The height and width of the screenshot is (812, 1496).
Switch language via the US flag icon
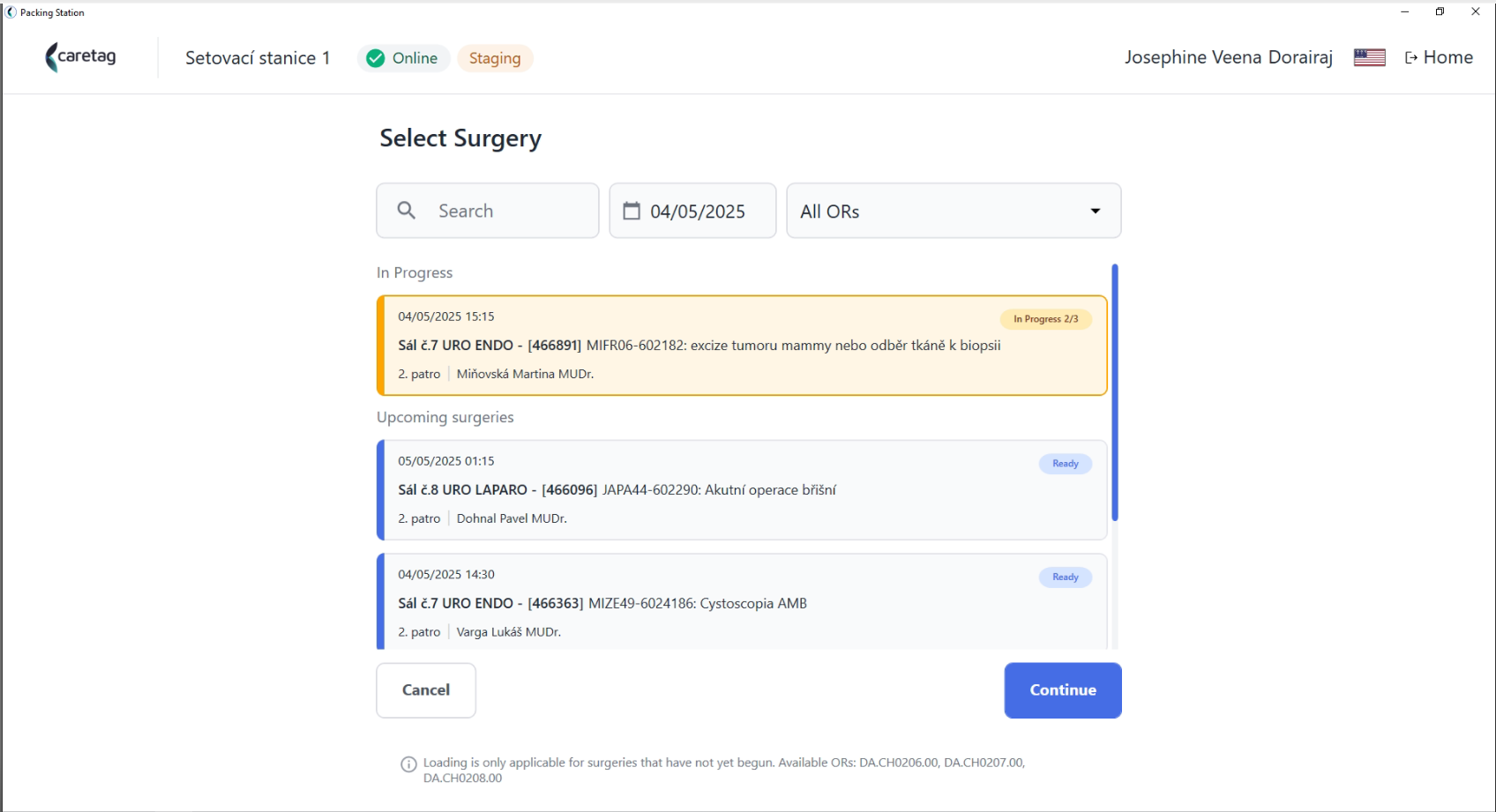pyautogui.click(x=1370, y=57)
